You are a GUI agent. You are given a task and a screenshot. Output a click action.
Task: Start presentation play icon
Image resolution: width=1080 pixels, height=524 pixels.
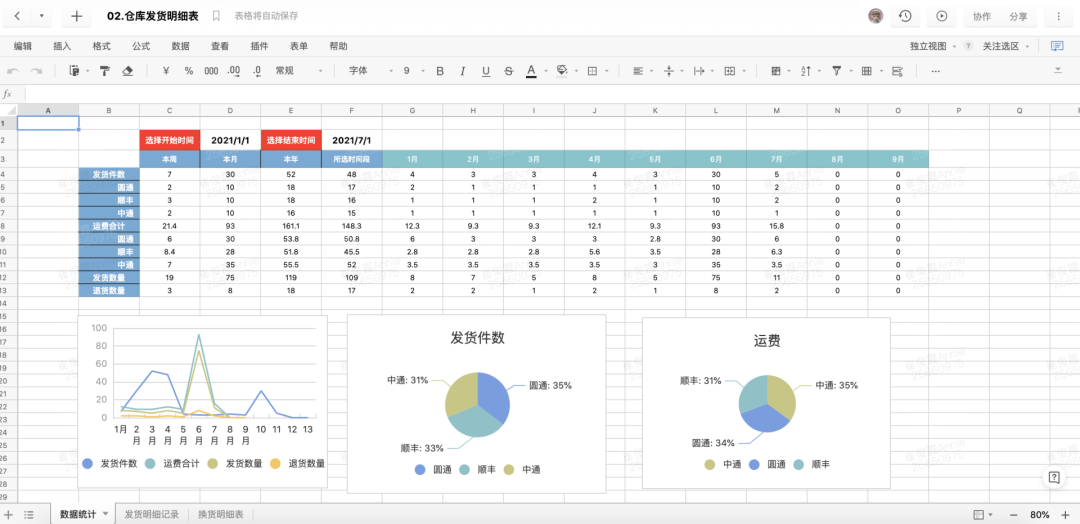(x=942, y=17)
